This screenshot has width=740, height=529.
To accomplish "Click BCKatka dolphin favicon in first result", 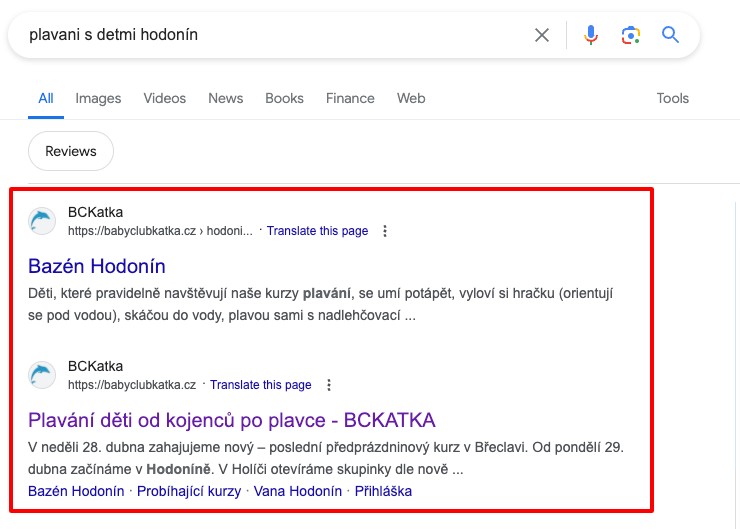I will click(x=43, y=221).
